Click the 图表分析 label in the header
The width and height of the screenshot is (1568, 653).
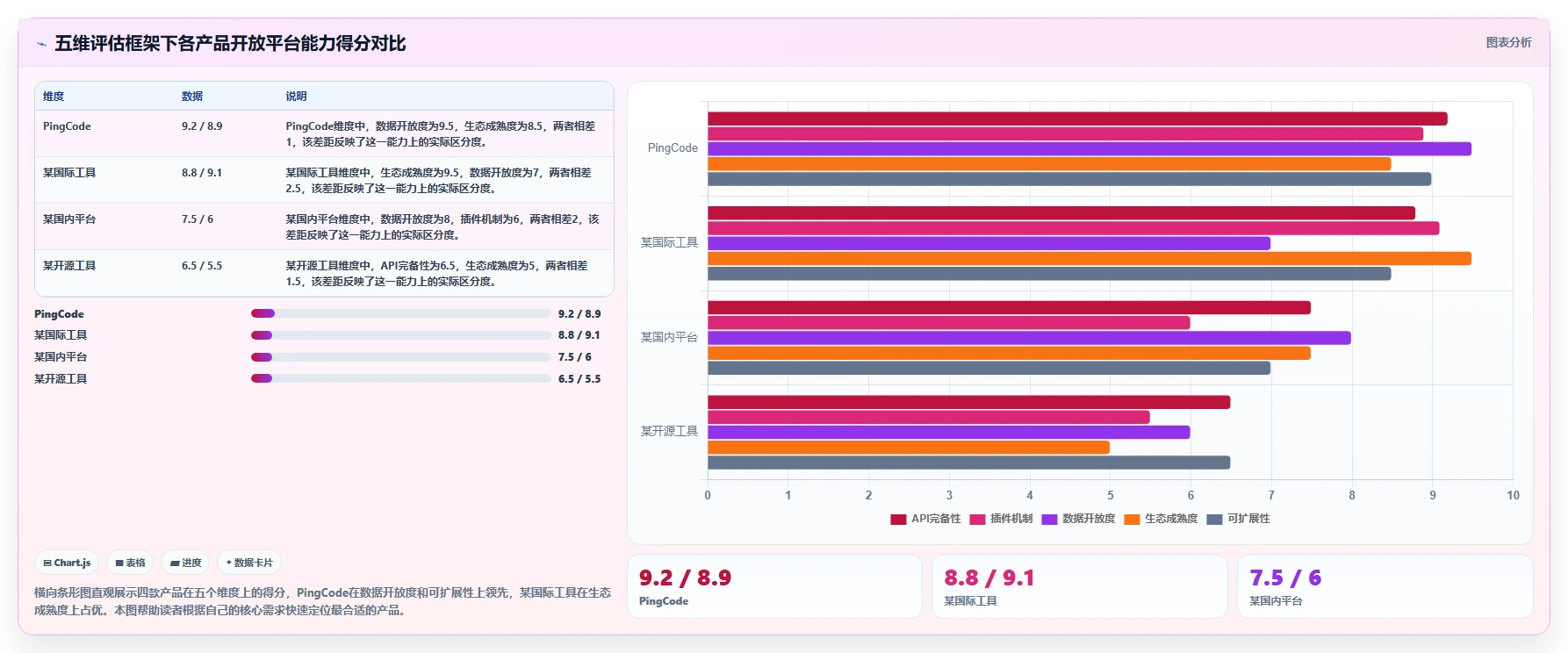(1508, 42)
